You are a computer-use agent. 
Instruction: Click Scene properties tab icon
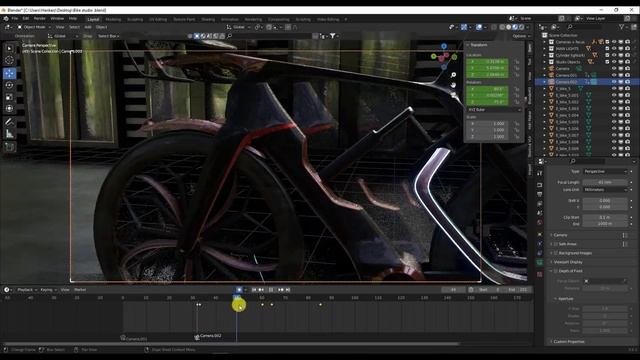(540, 213)
